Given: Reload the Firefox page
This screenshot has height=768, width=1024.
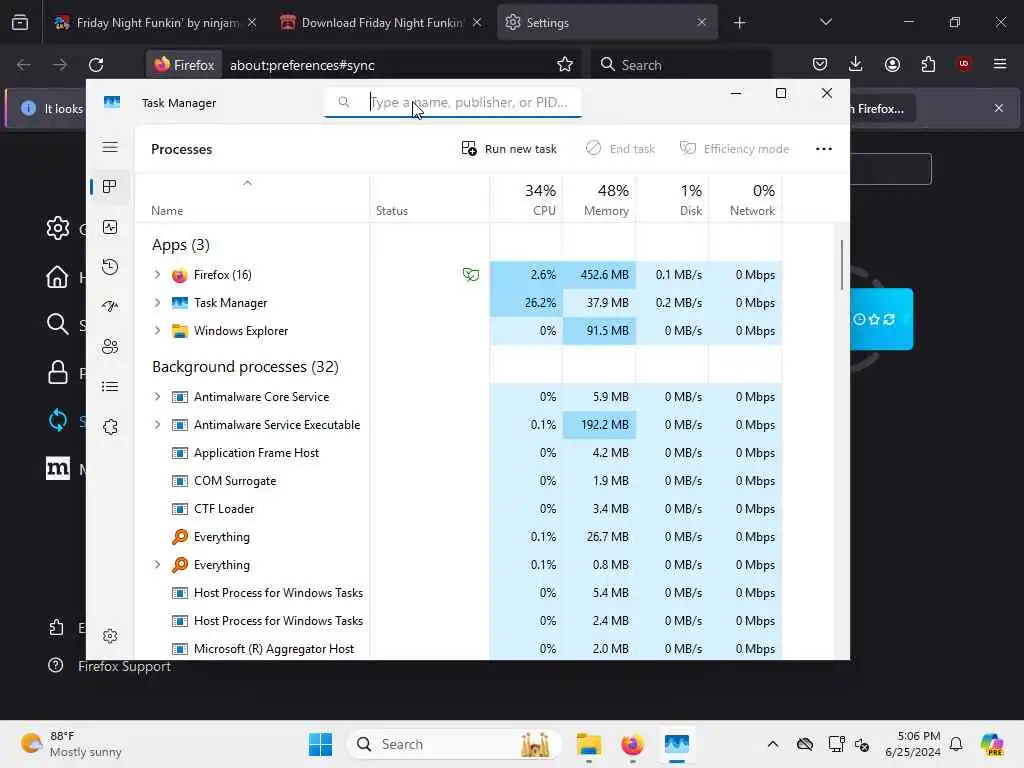Looking at the screenshot, I should (96, 65).
